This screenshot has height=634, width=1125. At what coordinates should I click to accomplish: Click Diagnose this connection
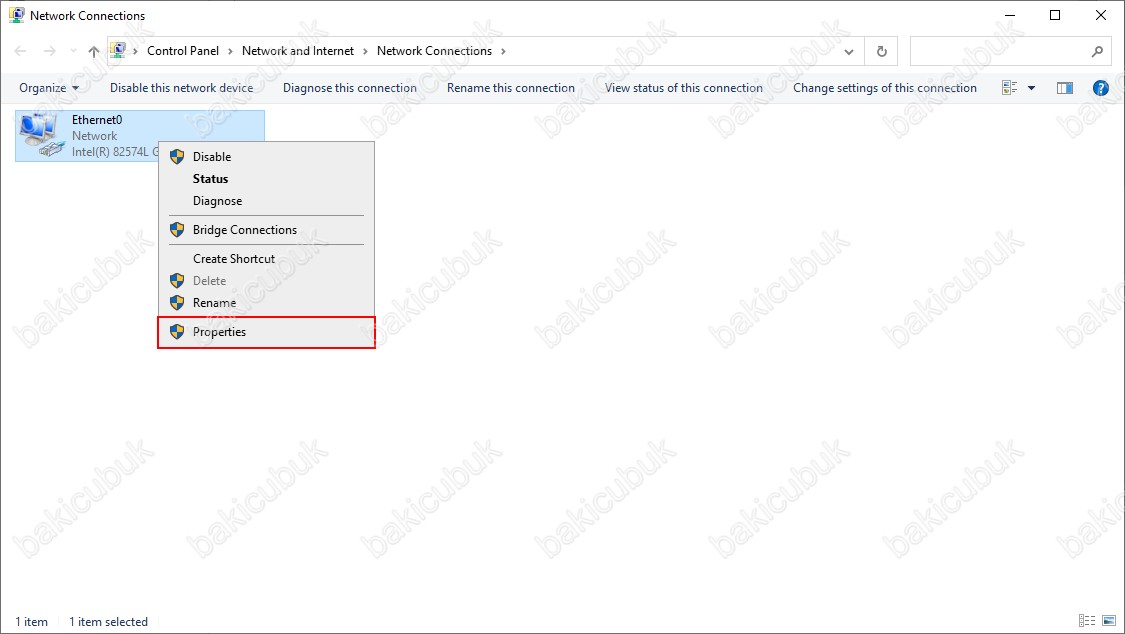349,88
